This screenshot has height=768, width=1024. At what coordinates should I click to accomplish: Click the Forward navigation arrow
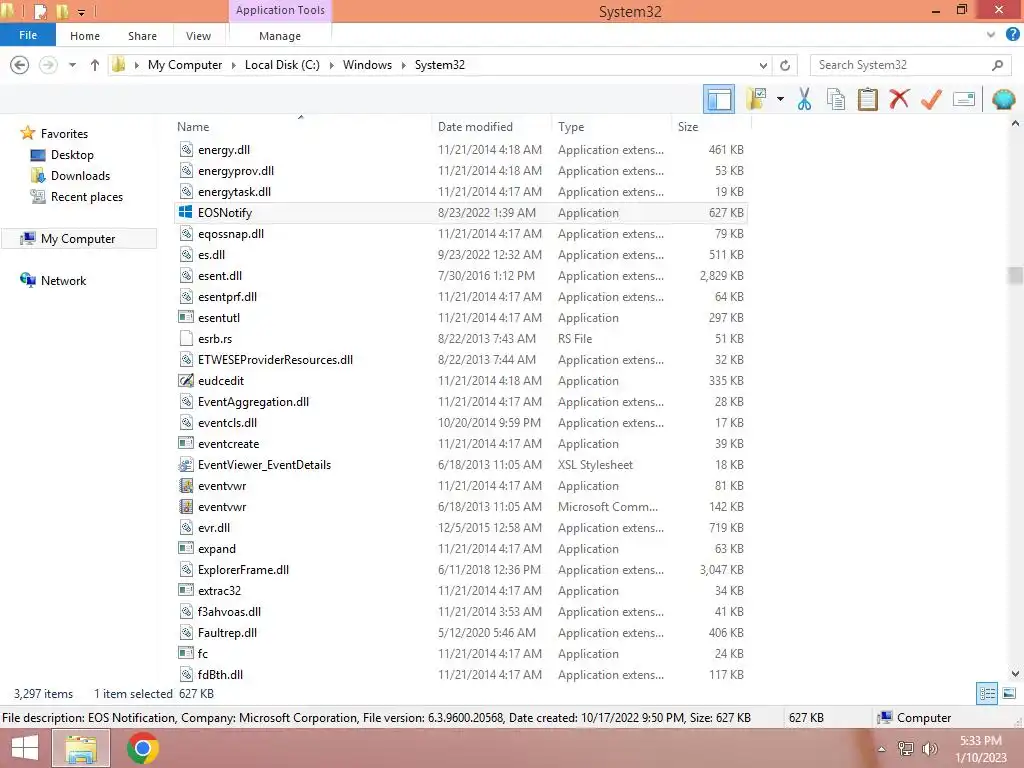(x=48, y=65)
